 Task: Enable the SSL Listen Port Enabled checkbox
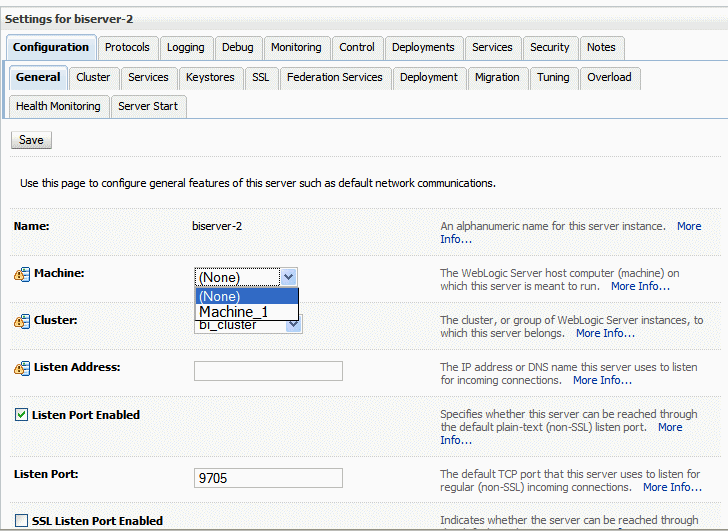pos(21,520)
